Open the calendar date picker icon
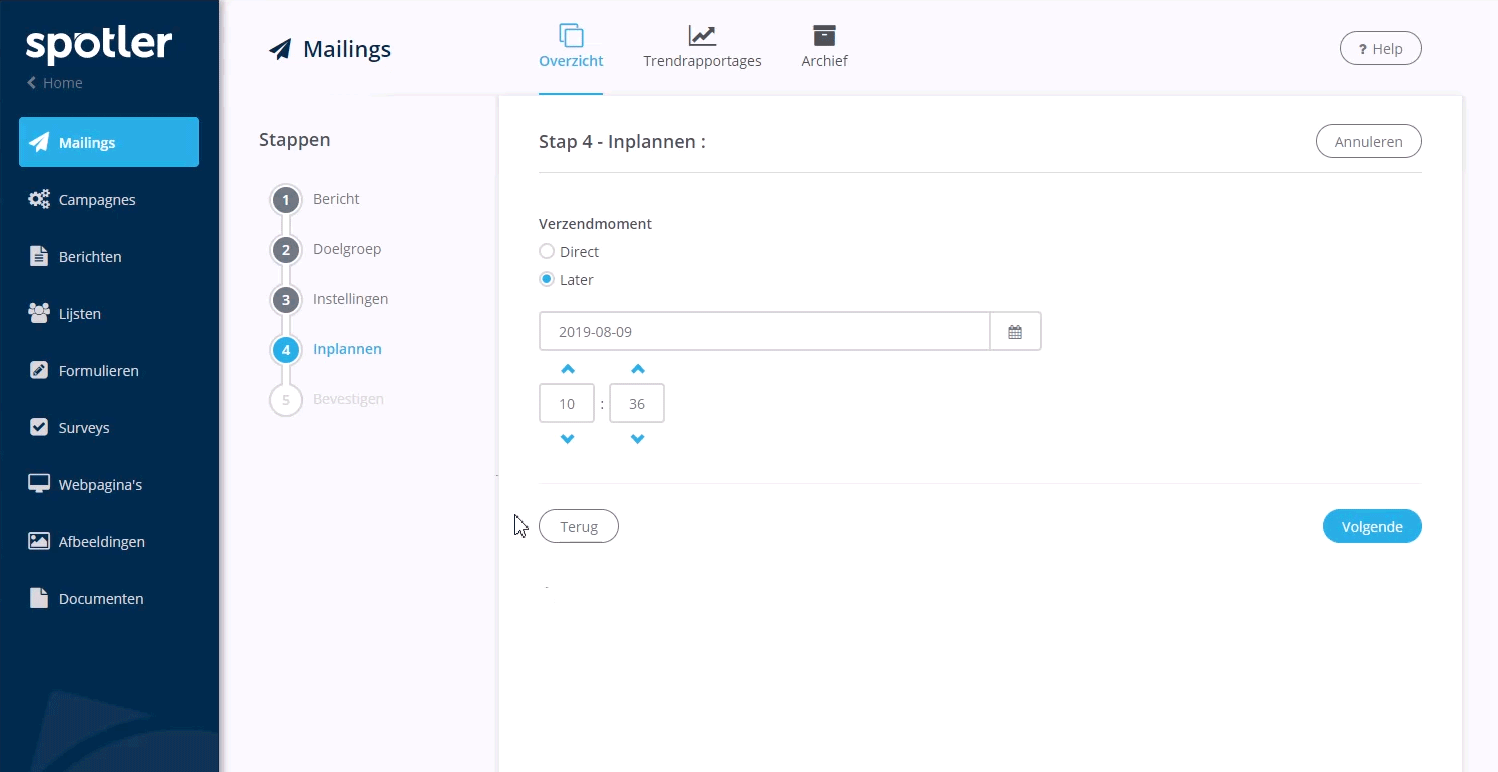 pos(1015,331)
